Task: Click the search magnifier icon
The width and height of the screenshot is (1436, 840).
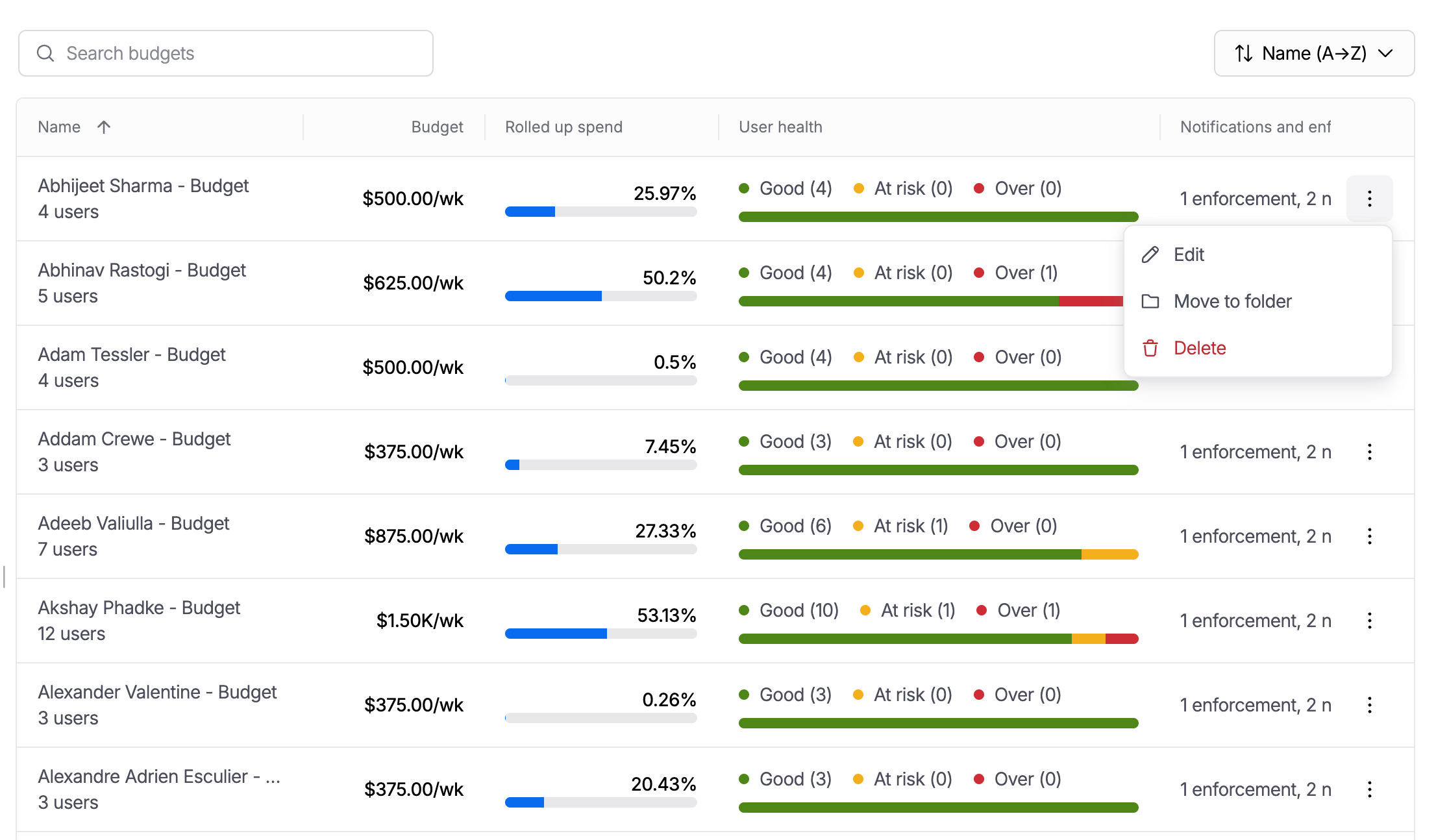Action: tap(45, 53)
